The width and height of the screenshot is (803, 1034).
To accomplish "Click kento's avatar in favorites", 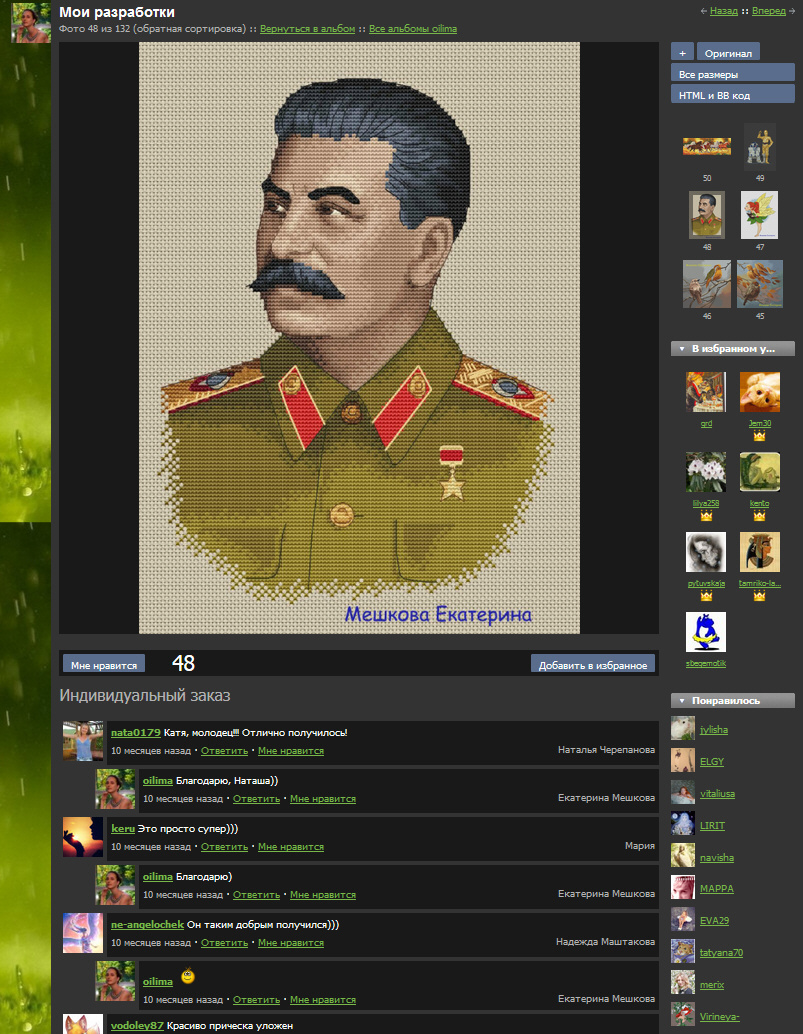I will point(759,472).
